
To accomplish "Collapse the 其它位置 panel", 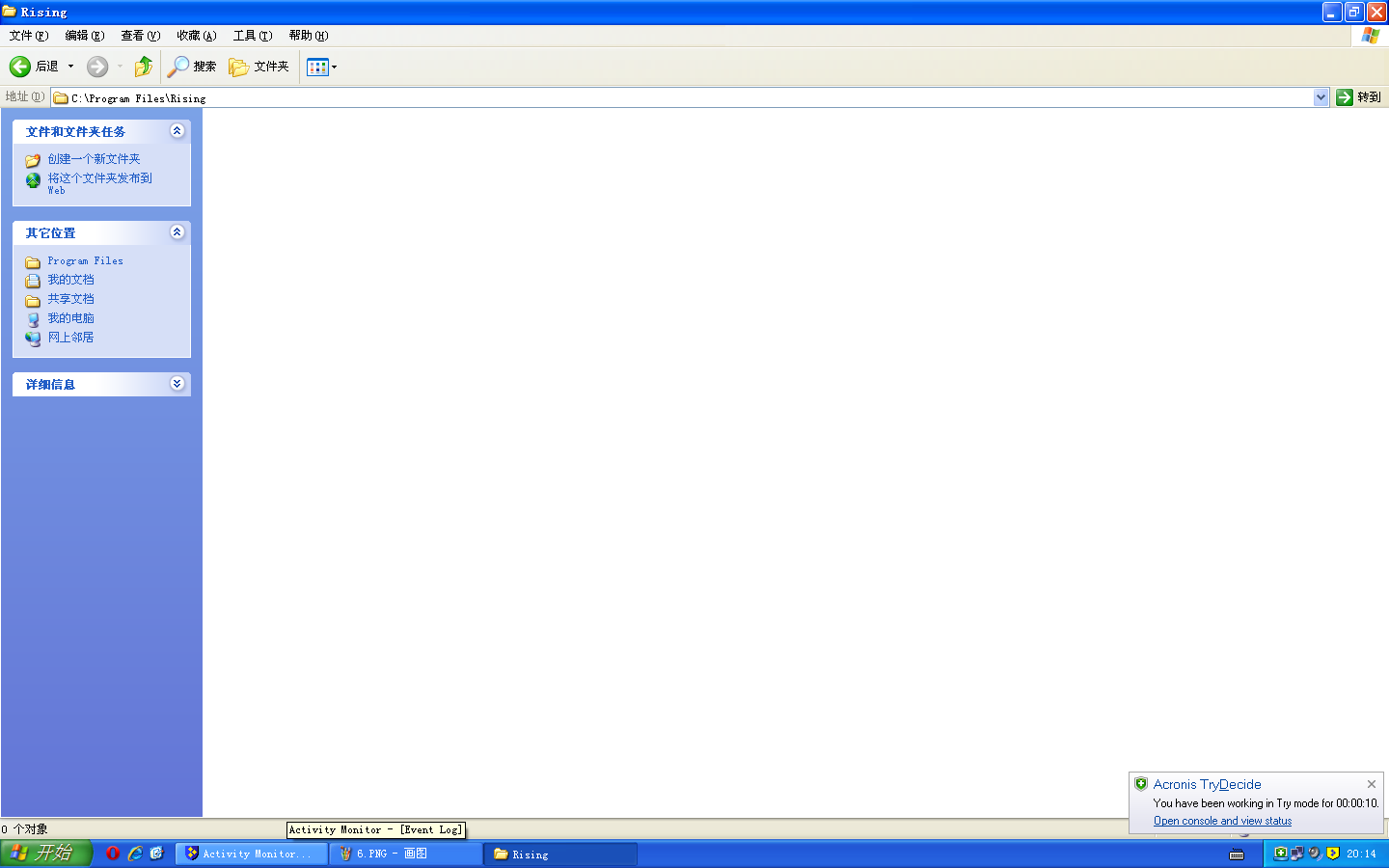I will tap(177, 232).
